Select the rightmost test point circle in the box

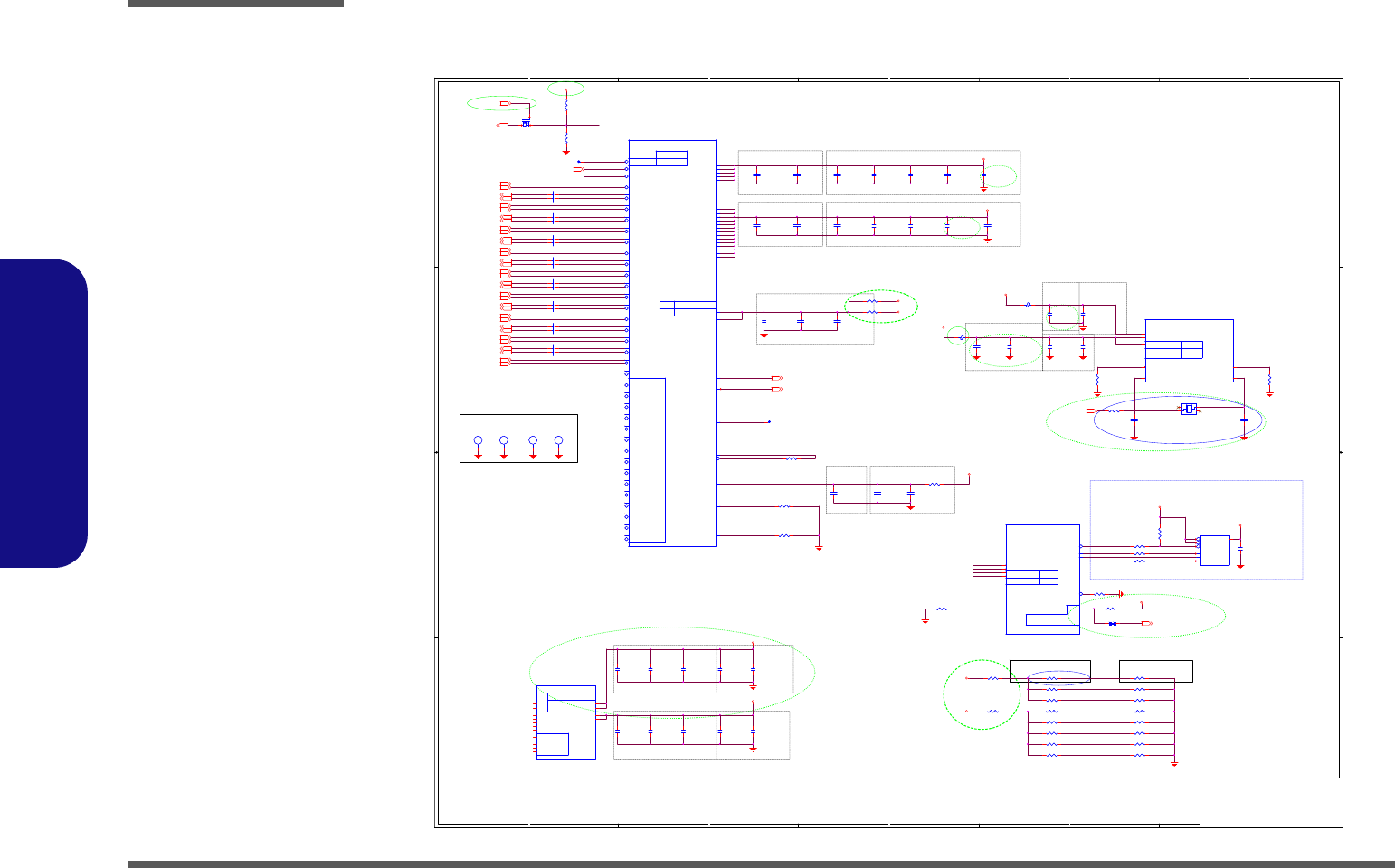point(558,440)
